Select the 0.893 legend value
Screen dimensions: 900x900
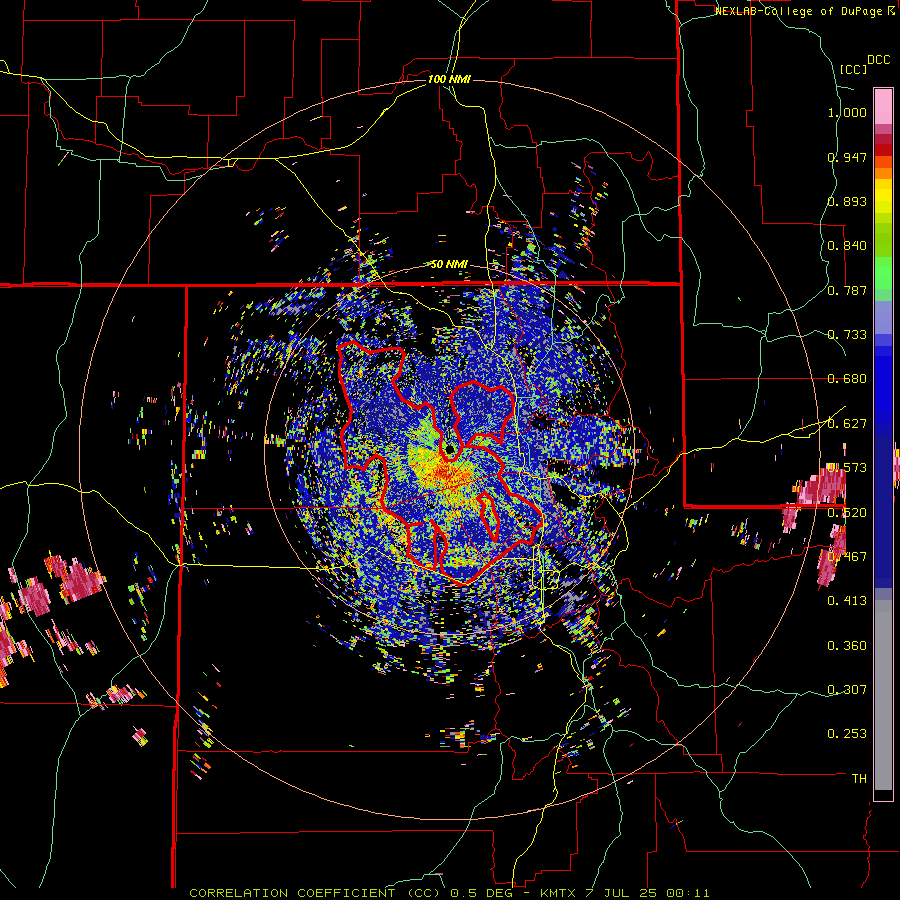847,201
